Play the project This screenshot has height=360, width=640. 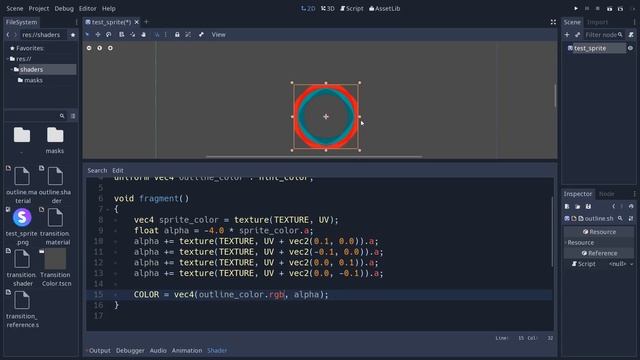click(576, 8)
